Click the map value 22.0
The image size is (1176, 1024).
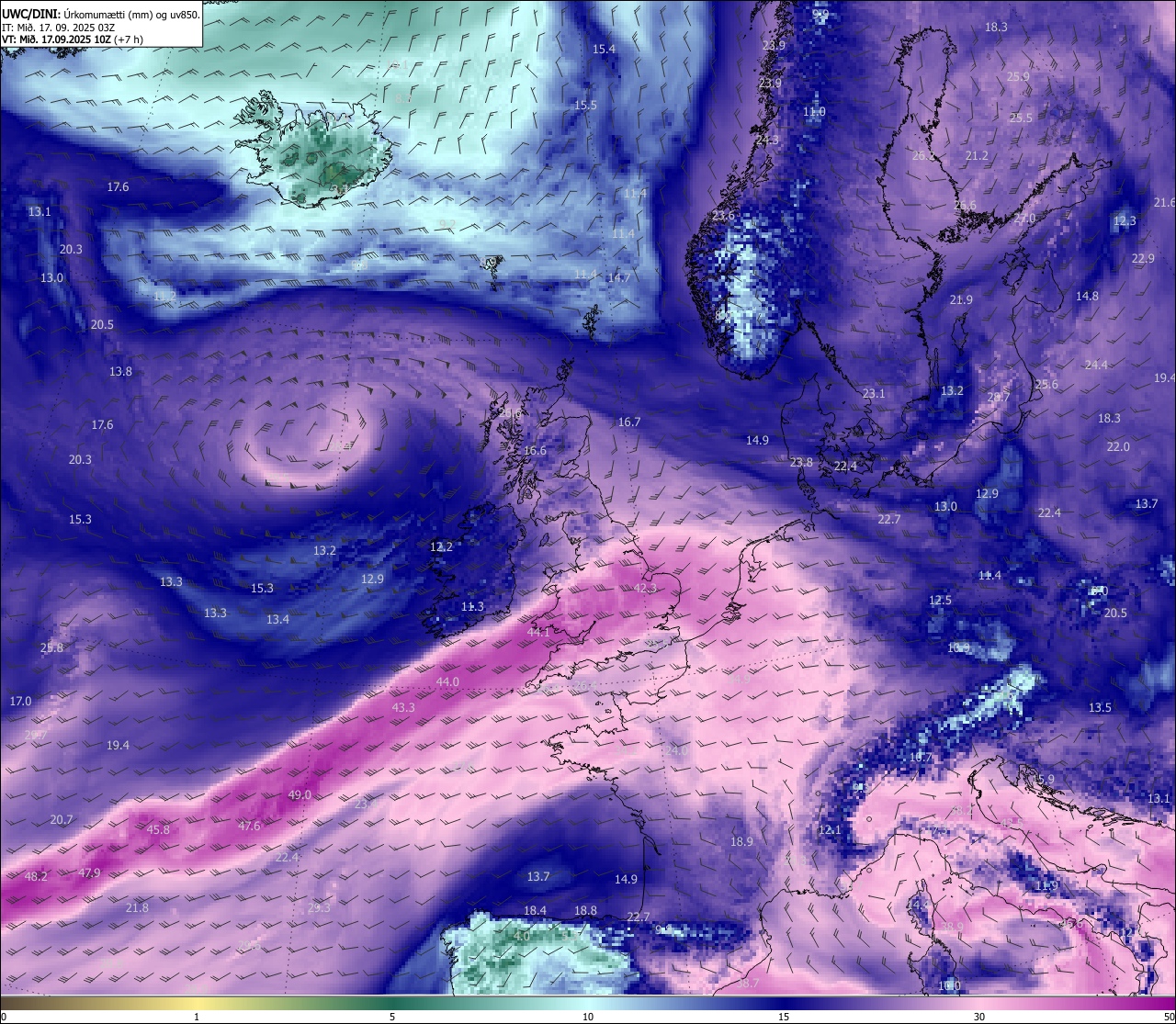coord(1118,446)
